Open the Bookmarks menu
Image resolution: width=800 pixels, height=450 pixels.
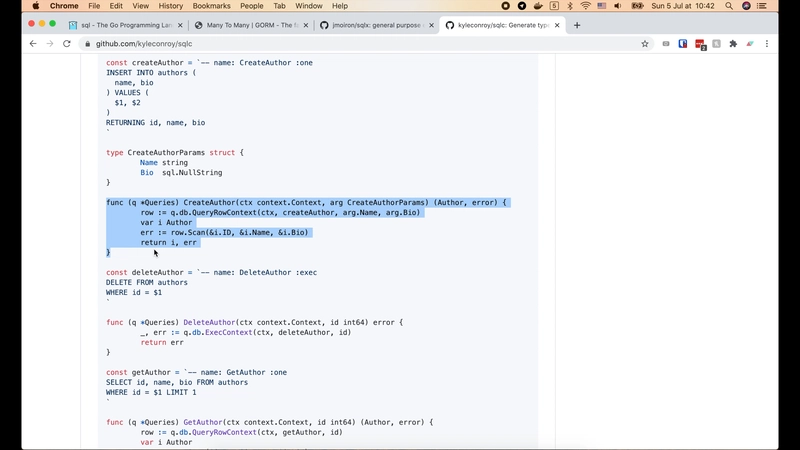click(x=211, y=6)
